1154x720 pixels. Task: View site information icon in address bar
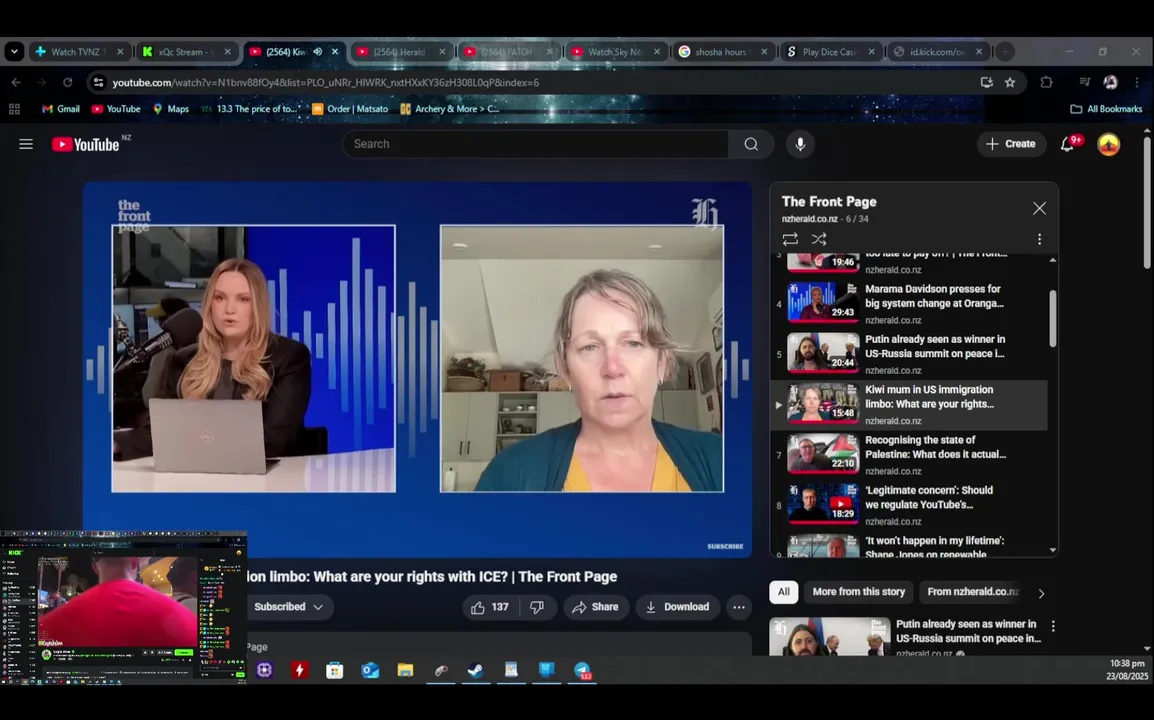click(x=99, y=82)
